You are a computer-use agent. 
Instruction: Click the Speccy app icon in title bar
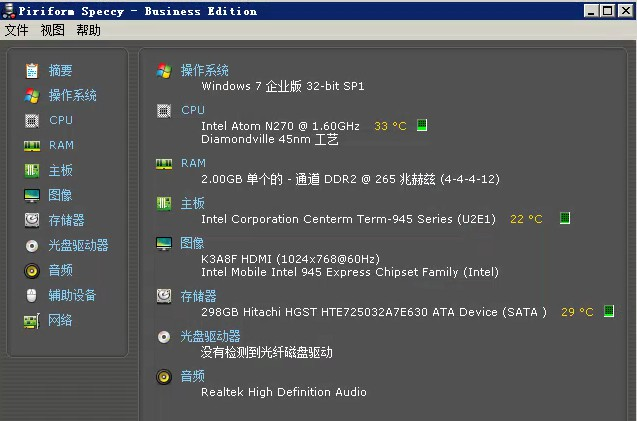(x=9, y=11)
